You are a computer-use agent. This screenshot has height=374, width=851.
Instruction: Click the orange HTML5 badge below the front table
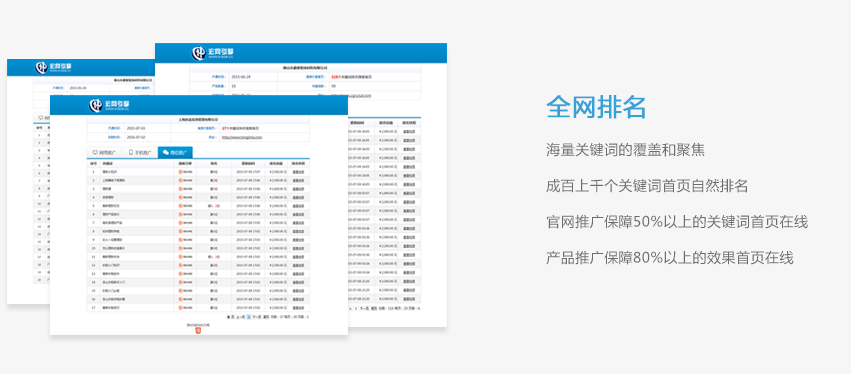click(198, 330)
